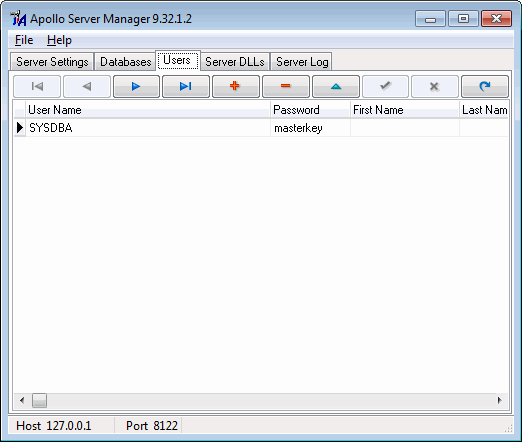Switch to the Databases tab

(x=125, y=62)
